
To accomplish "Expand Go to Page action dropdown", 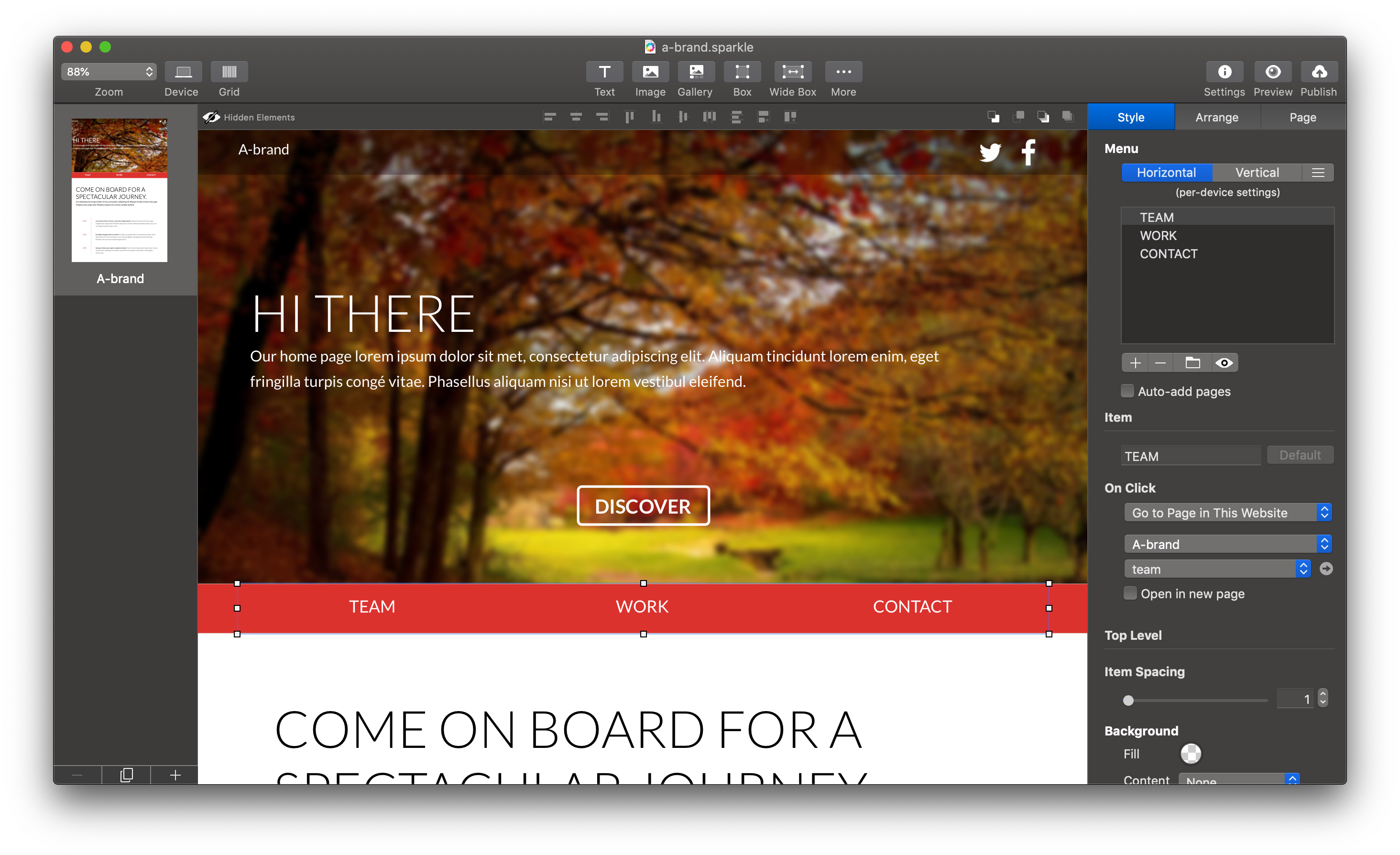I will pyautogui.click(x=1227, y=513).
